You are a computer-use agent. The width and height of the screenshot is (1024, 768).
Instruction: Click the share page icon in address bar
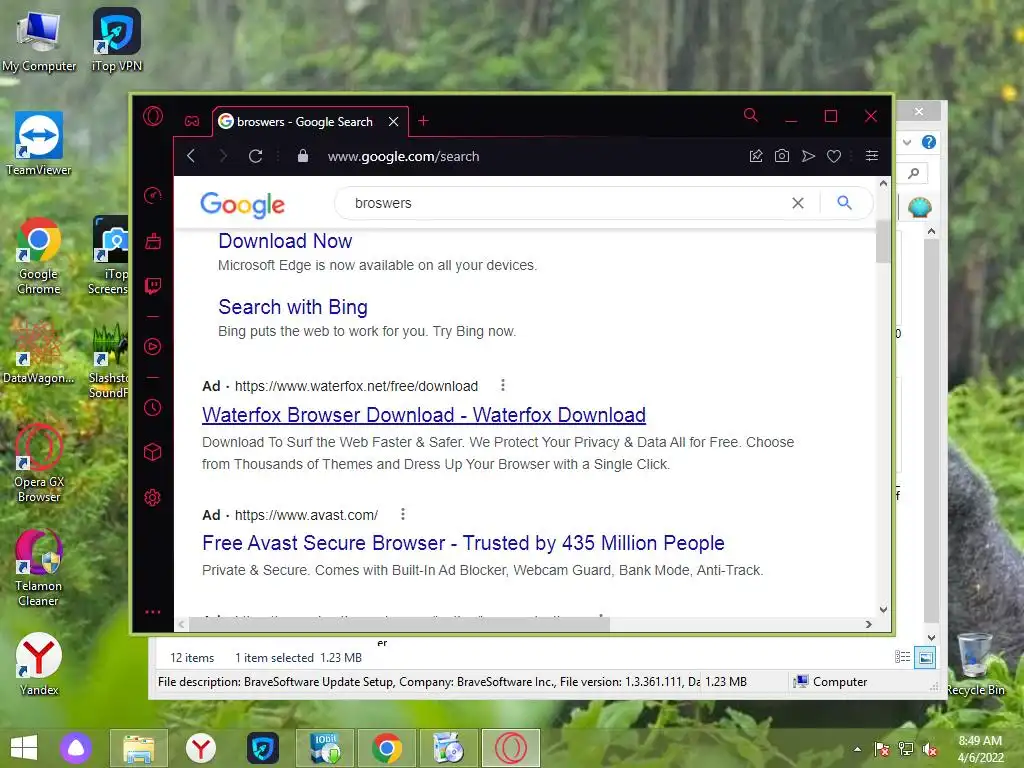[x=756, y=156]
